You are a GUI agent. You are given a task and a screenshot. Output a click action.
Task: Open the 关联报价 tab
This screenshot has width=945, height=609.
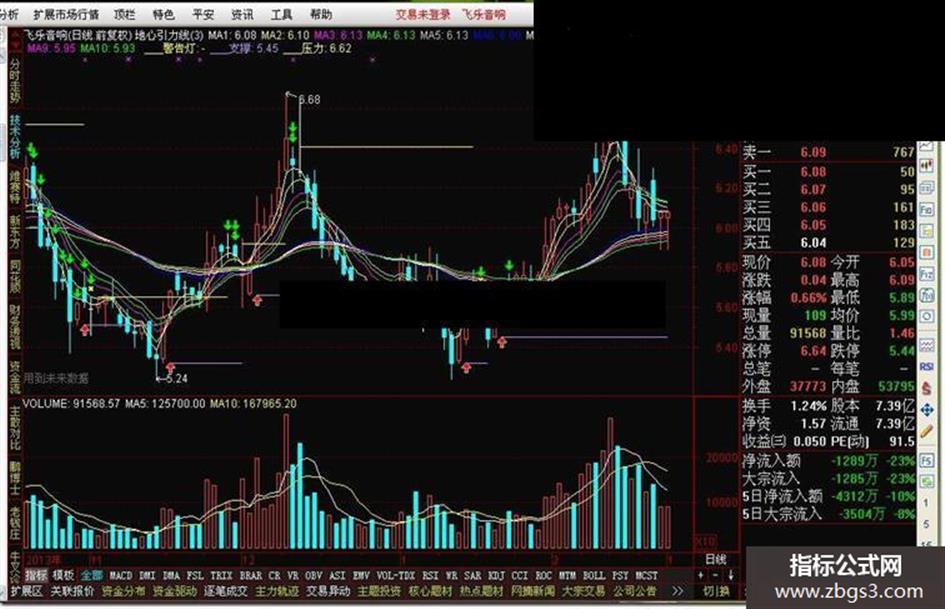[x=72, y=591]
